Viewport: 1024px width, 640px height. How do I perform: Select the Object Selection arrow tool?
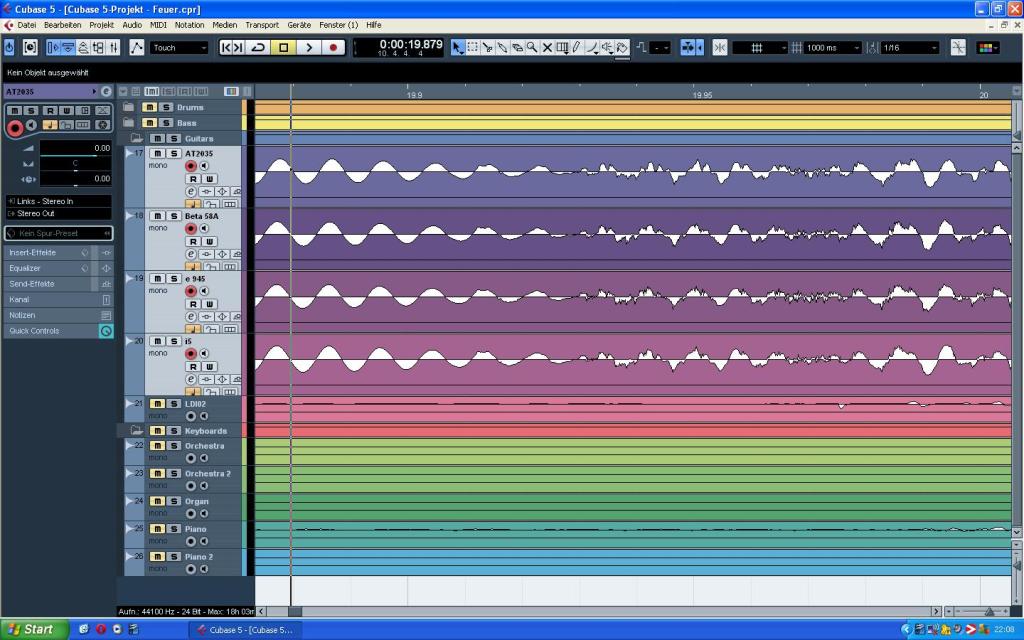(457, 48)
